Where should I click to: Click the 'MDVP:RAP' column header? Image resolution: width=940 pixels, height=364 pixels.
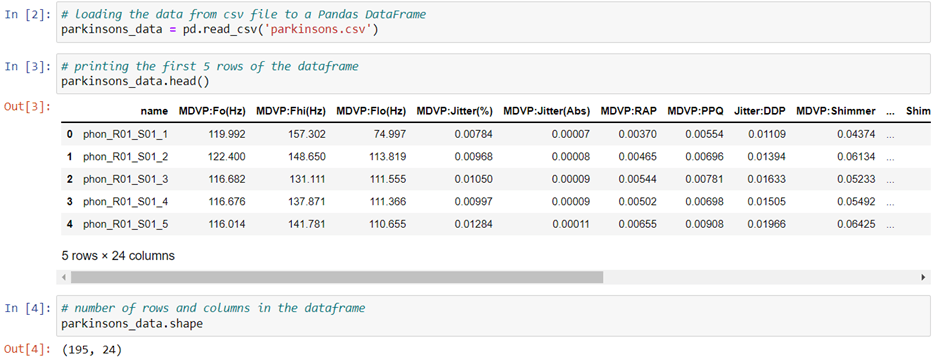(629, 111)
